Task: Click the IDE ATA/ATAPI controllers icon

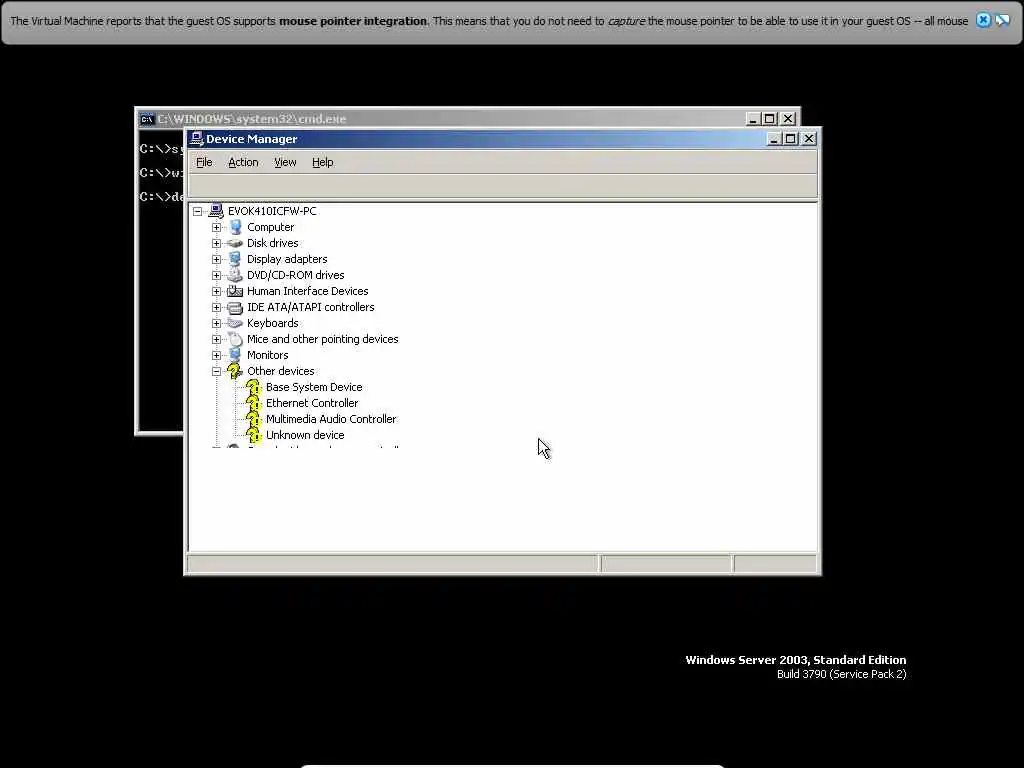Action: point(235,307)
